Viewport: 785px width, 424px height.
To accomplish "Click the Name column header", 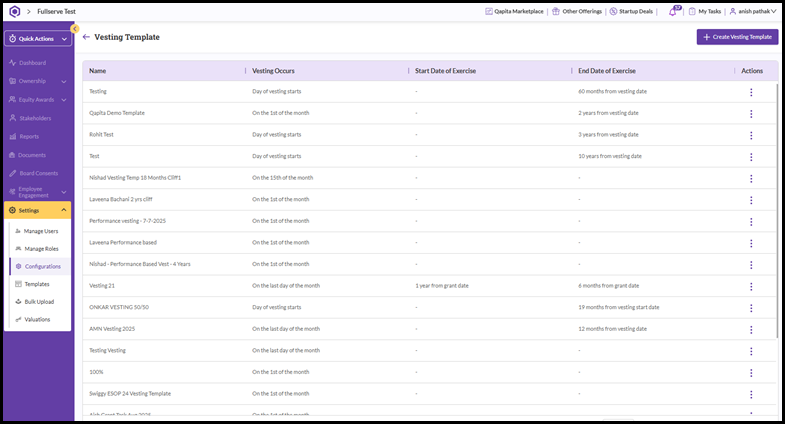I will [x=98, y=71].
